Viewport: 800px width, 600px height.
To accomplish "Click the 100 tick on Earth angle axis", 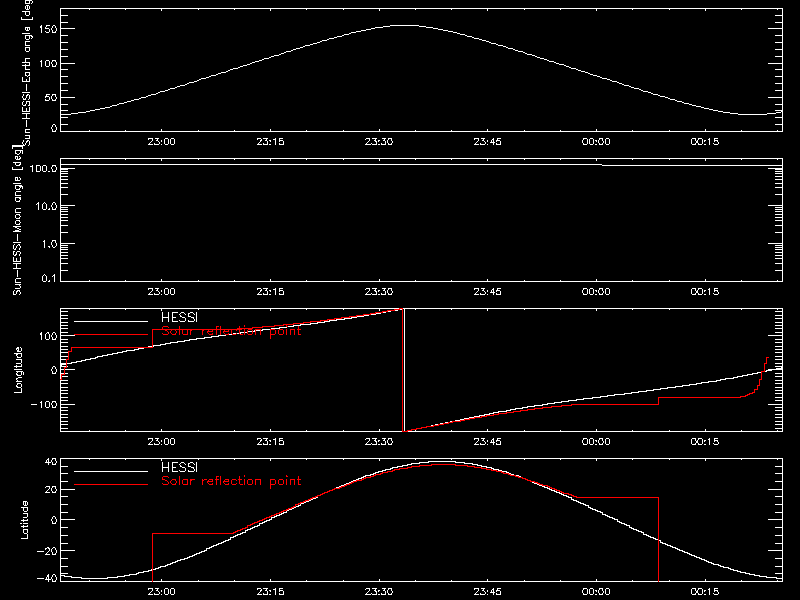I will click(50, 63).
